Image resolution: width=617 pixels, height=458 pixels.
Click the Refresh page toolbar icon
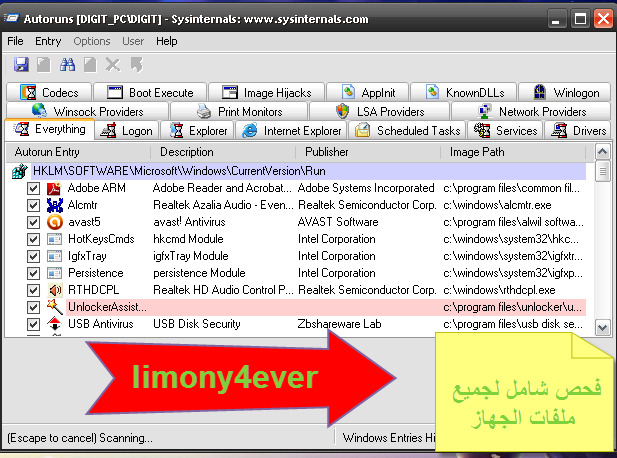click(x=44, y=65)
